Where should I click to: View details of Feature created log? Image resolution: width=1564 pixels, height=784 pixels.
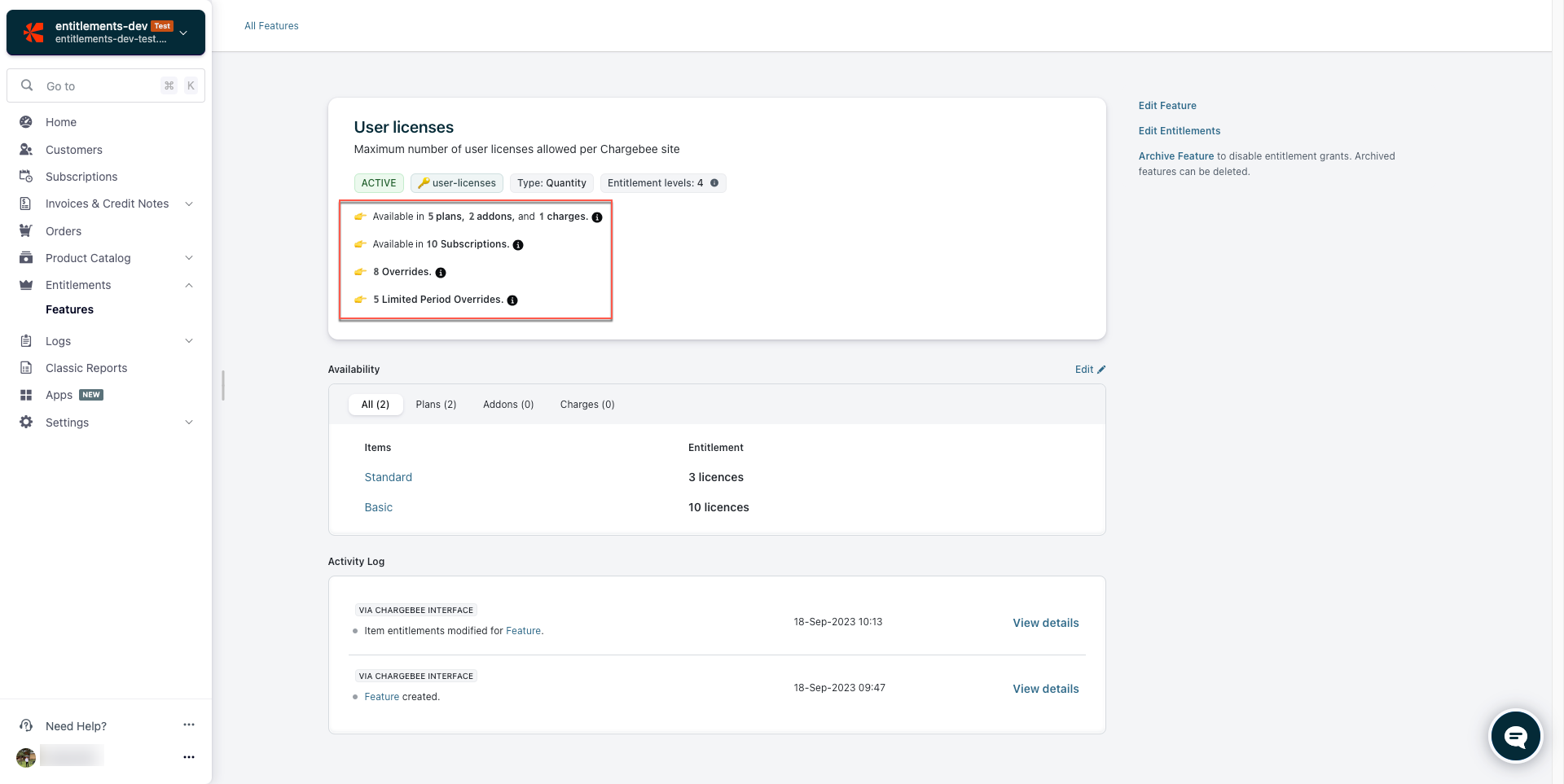click(1045, 689)
